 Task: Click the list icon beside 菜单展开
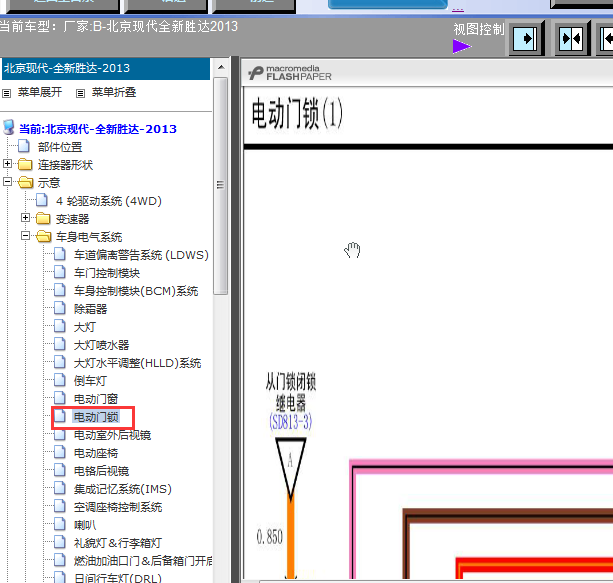[x=7, y=93]
